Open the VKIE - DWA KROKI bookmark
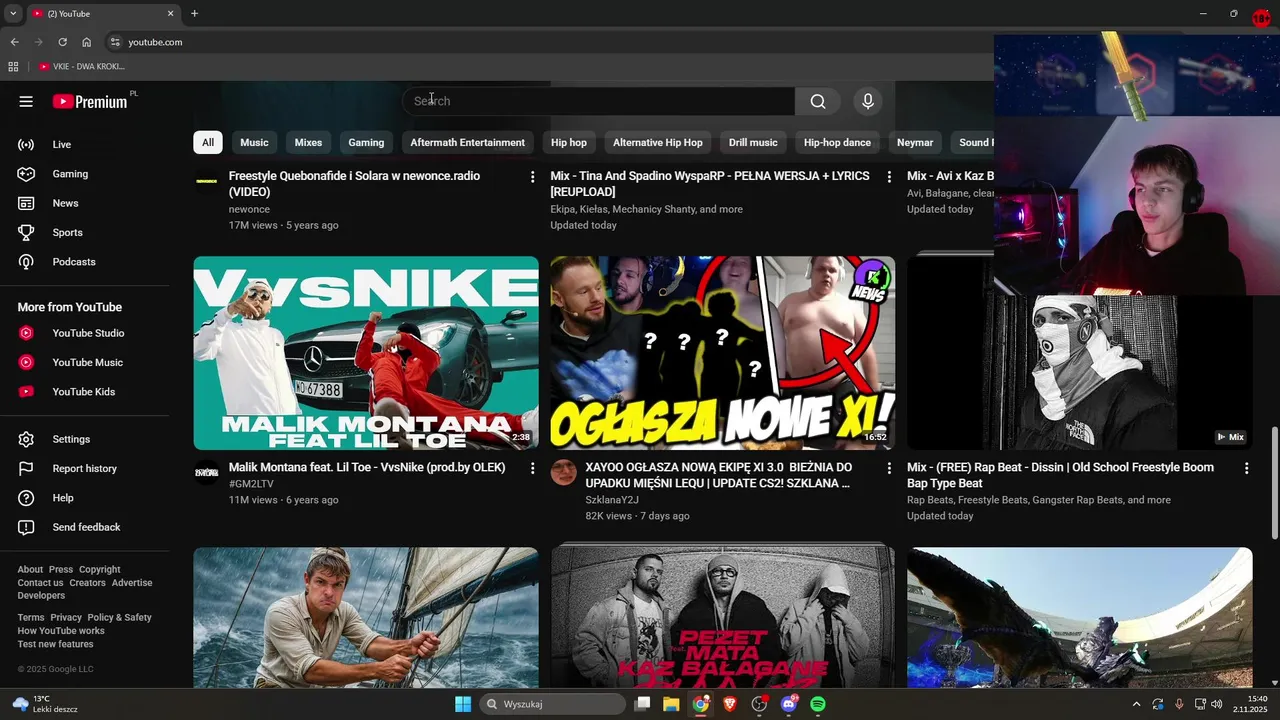Viewport: 1280px width, 720px height. (x=82, y=67)
